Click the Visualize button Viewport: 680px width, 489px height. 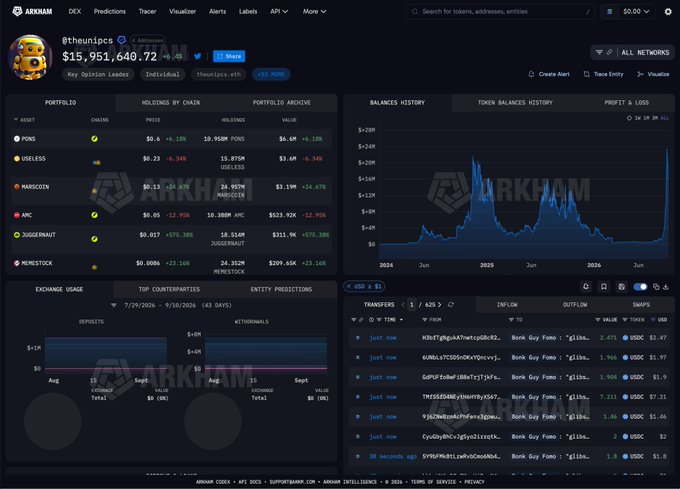[653, 74]
